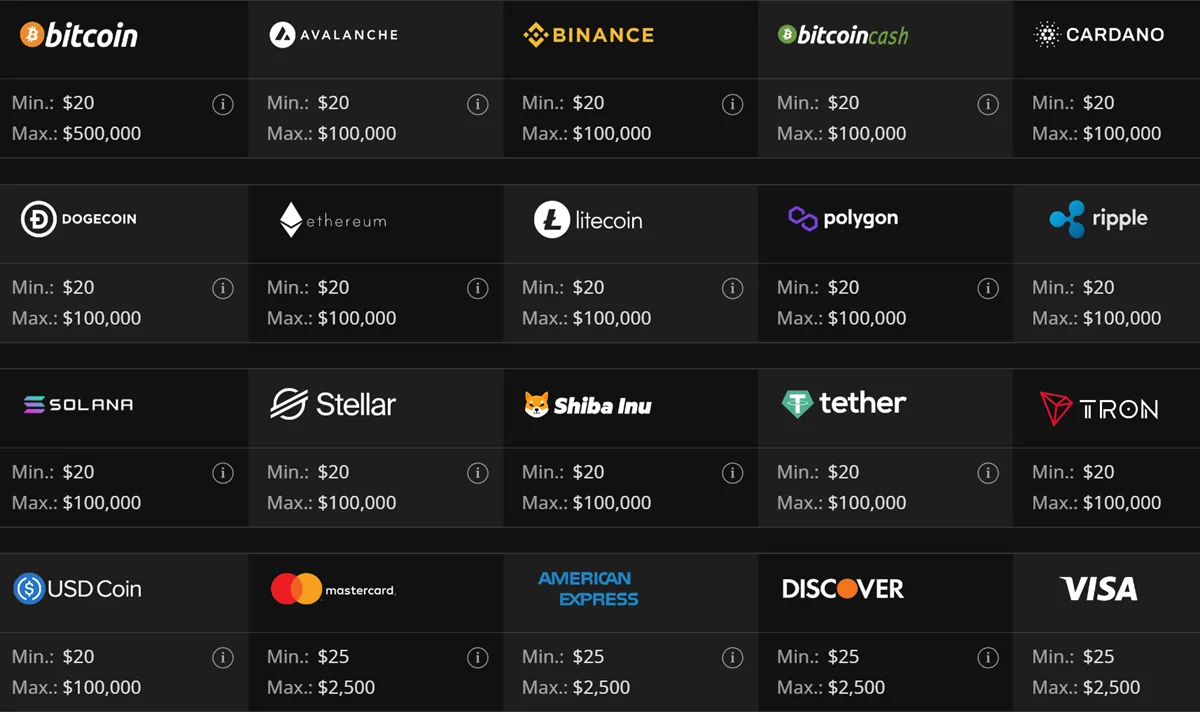Click the Cardano icon
The width and height of the screenshot is (1200, 712).
click(x=1100, y=33)
